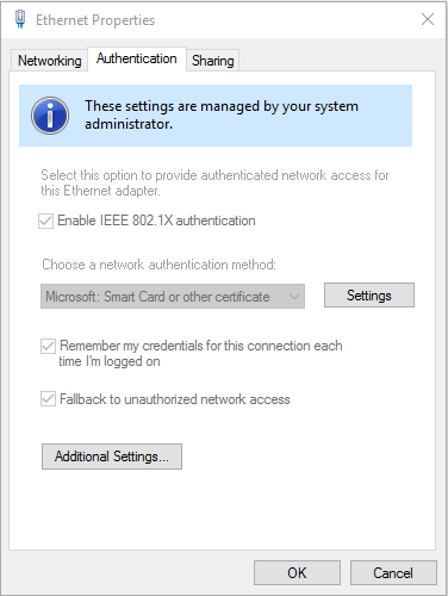448x596 pixels.
Task: Click 'Choose a network authentication method' label
Action: tap(159, 265)
